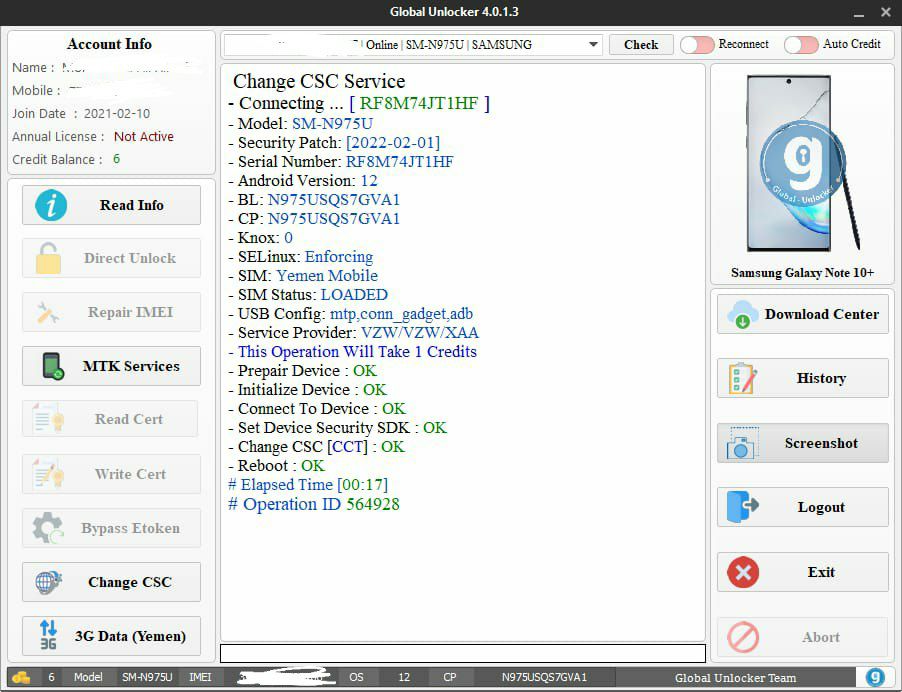Click the Repair IMEI tools icon

pos(47,312)
